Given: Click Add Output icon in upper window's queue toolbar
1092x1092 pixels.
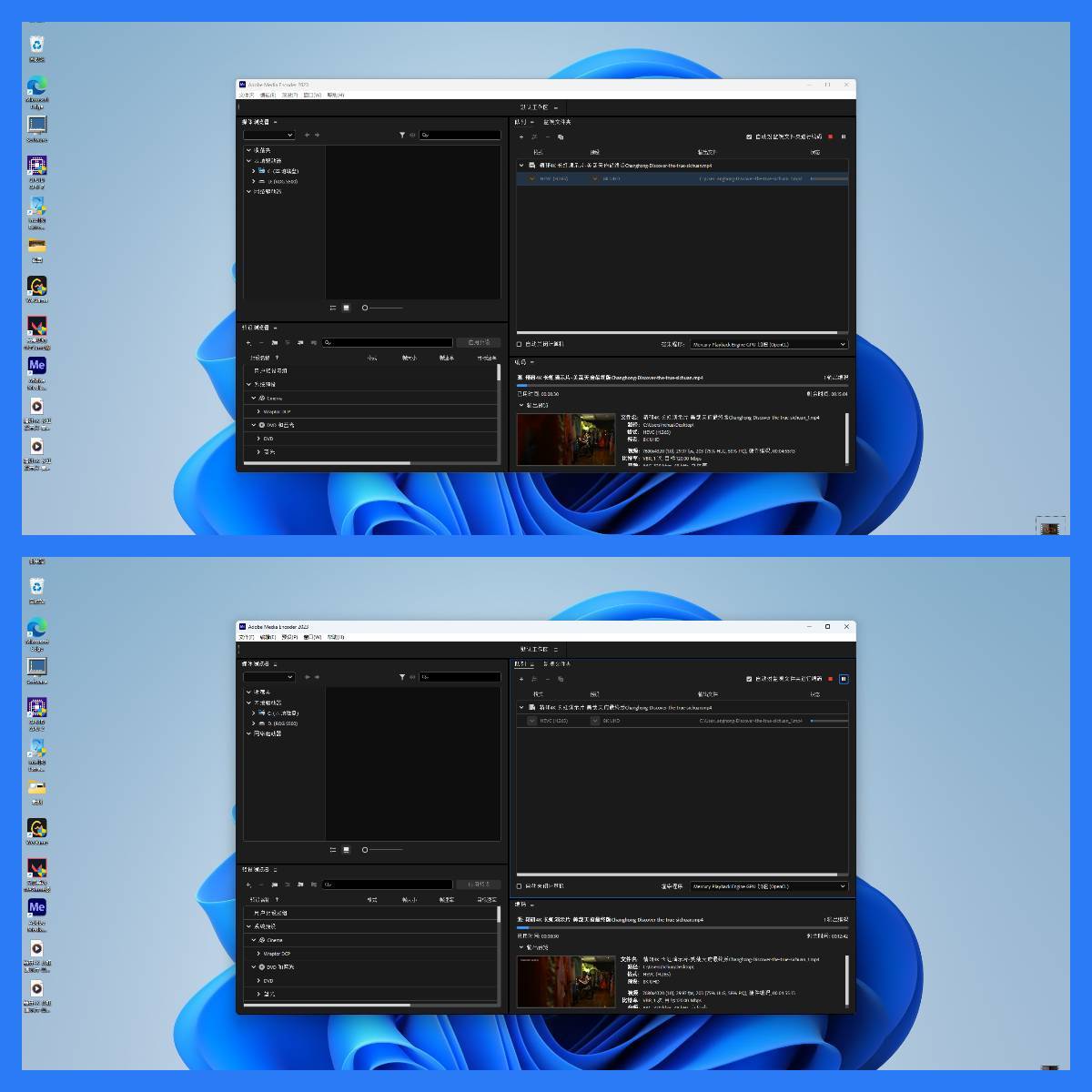Looking at the screenshot, I should coord(534,136).
